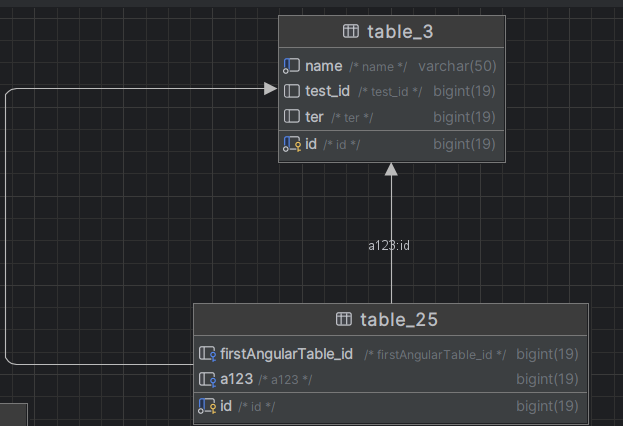This screenshot has height=426, width=623.
Task: Select the firstAngularTable_id column label
Action: click(x=287, y=353)
